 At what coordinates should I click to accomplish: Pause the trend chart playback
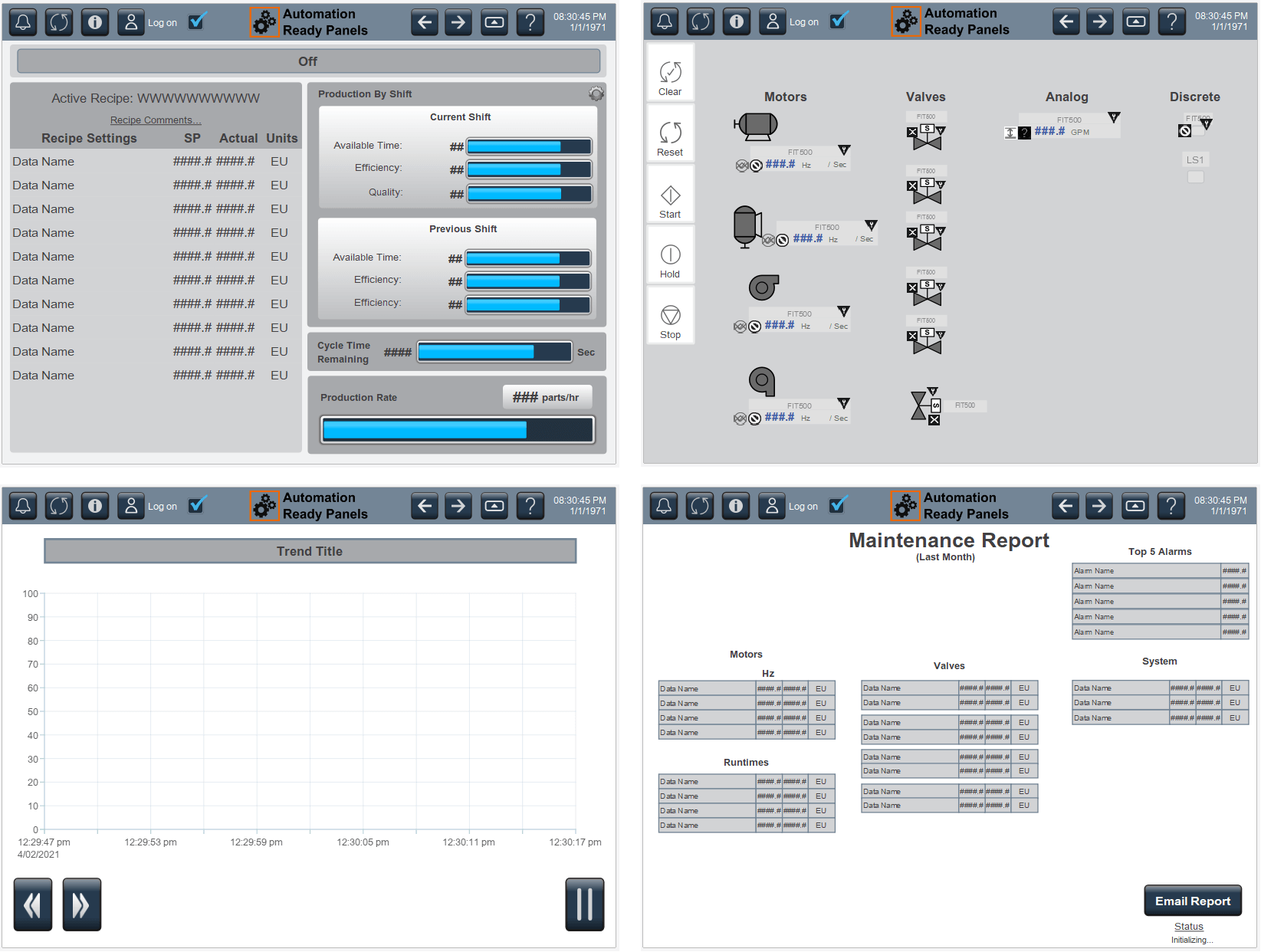click(584, 904)
